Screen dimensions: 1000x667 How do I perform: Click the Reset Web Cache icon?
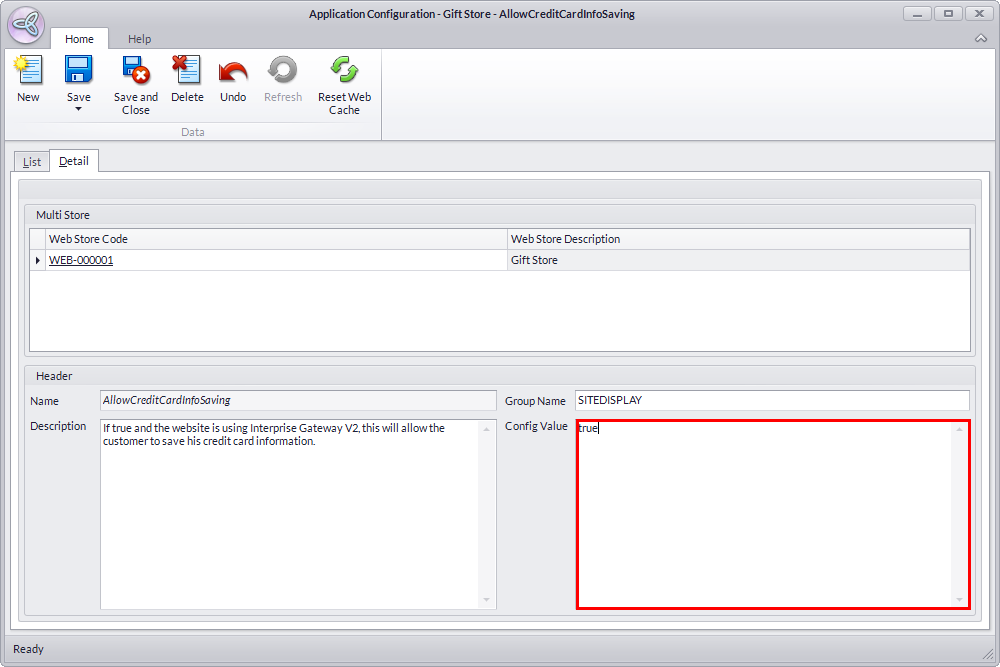(344, 71)
